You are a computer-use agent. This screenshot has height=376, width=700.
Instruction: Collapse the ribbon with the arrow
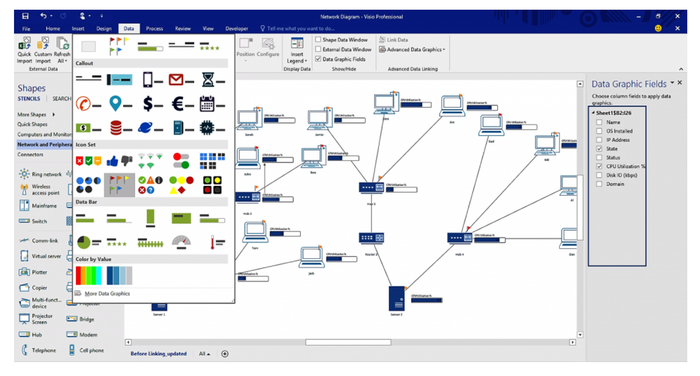click(681, 69)
